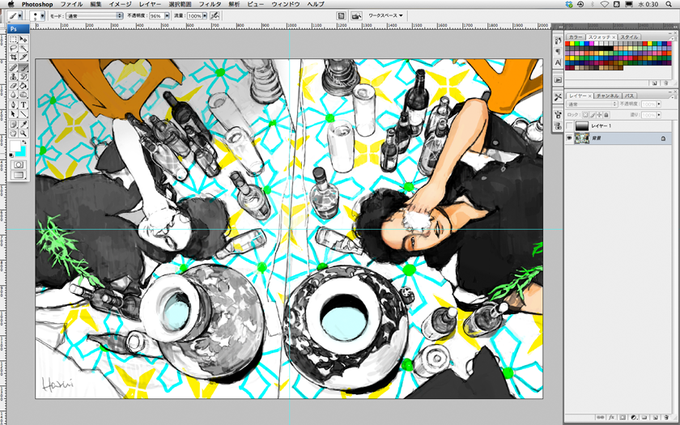This screenshot has width=680, height=425.
Task: Create new swatch of foreground color
Action: tap(655, 83)
